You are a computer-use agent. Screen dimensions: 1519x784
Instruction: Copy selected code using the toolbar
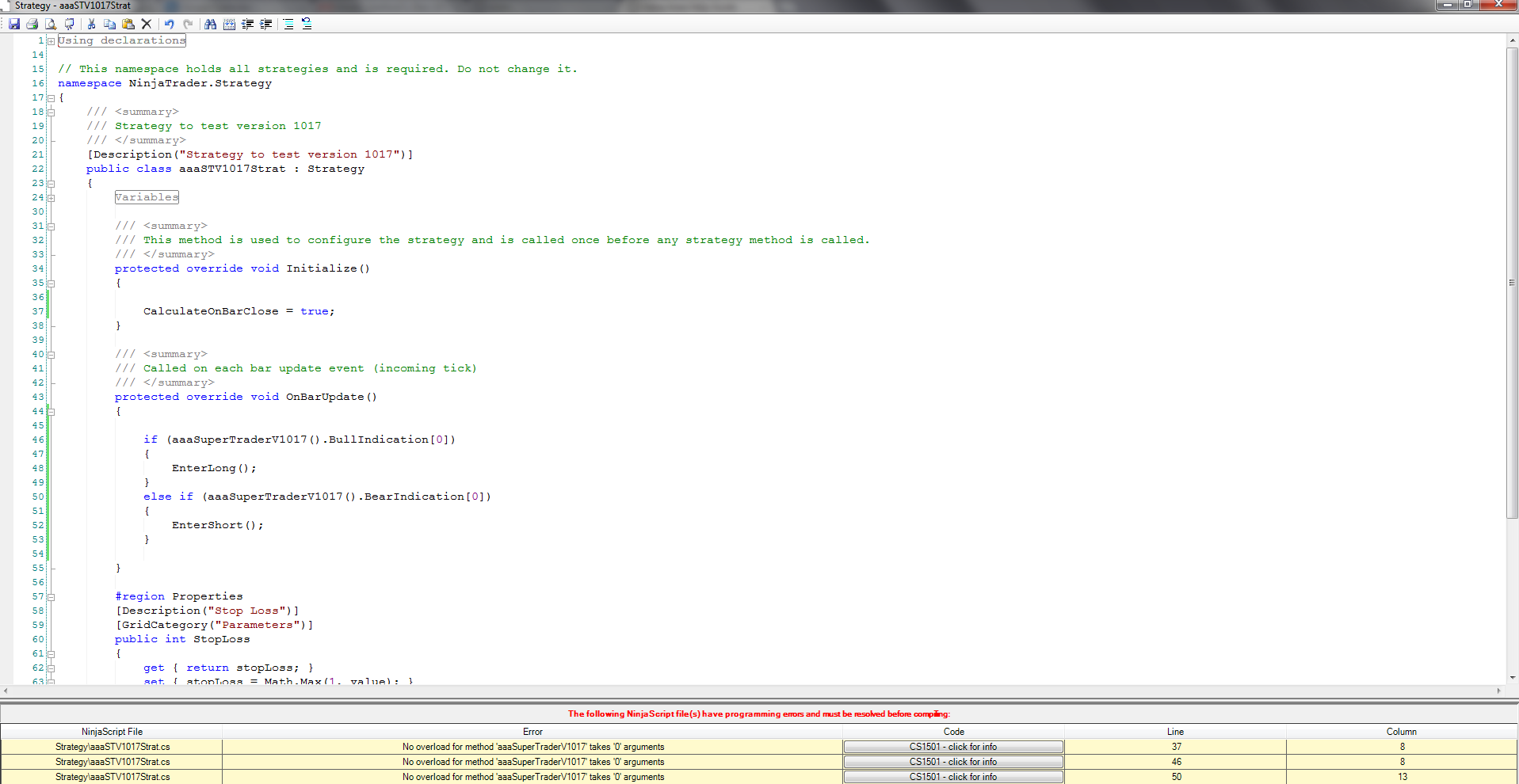click(109, 24)
